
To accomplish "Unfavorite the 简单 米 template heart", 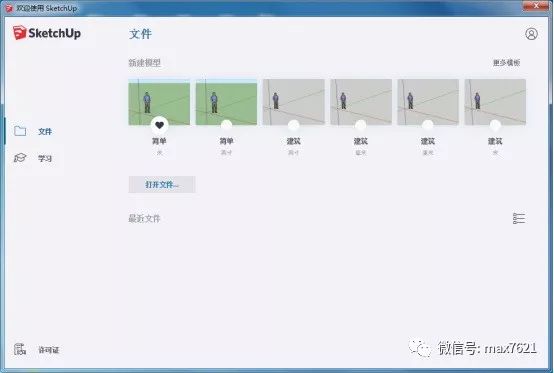I will click(x=159, y=125).
